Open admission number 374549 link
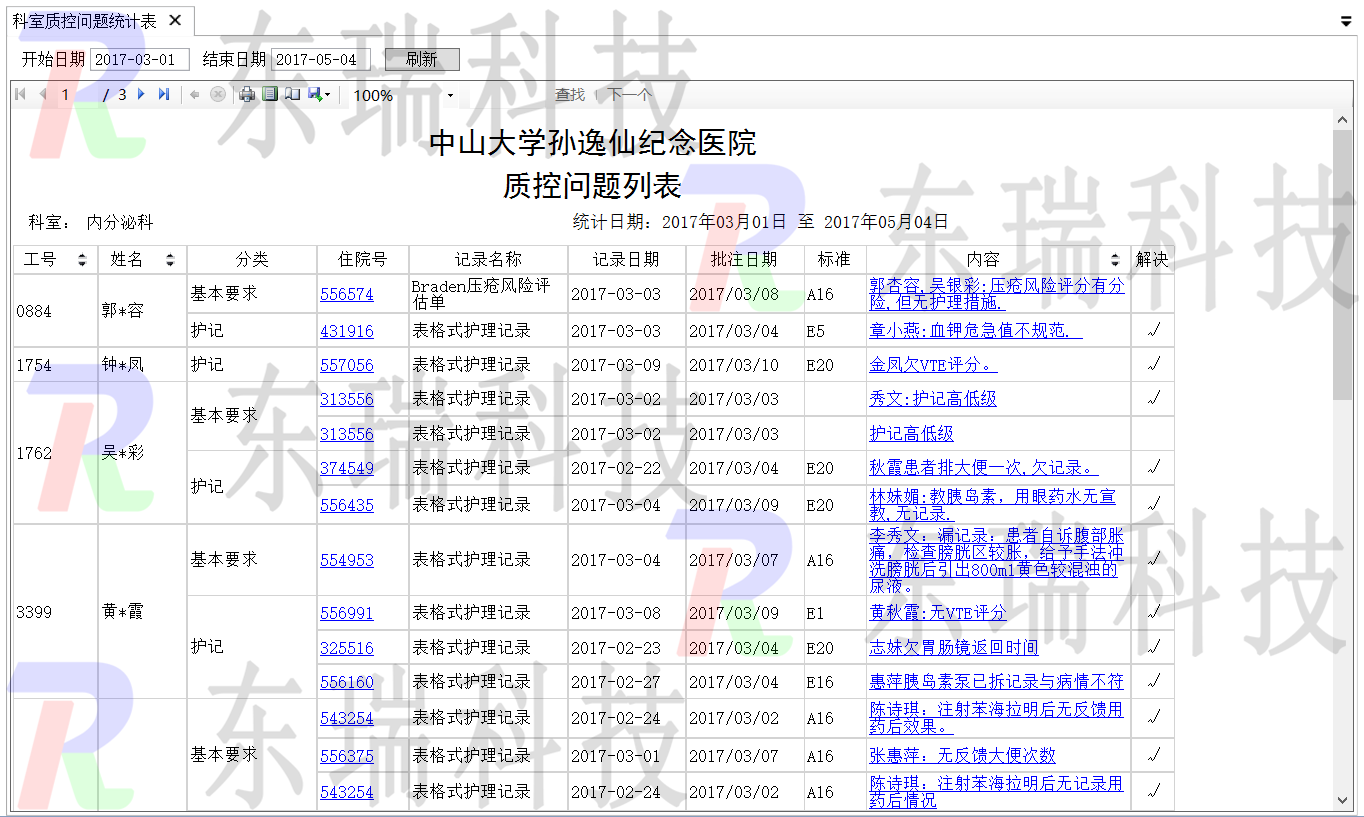Image resolution: width=1364 pixels, height=817 pixels. pos(347,468)
